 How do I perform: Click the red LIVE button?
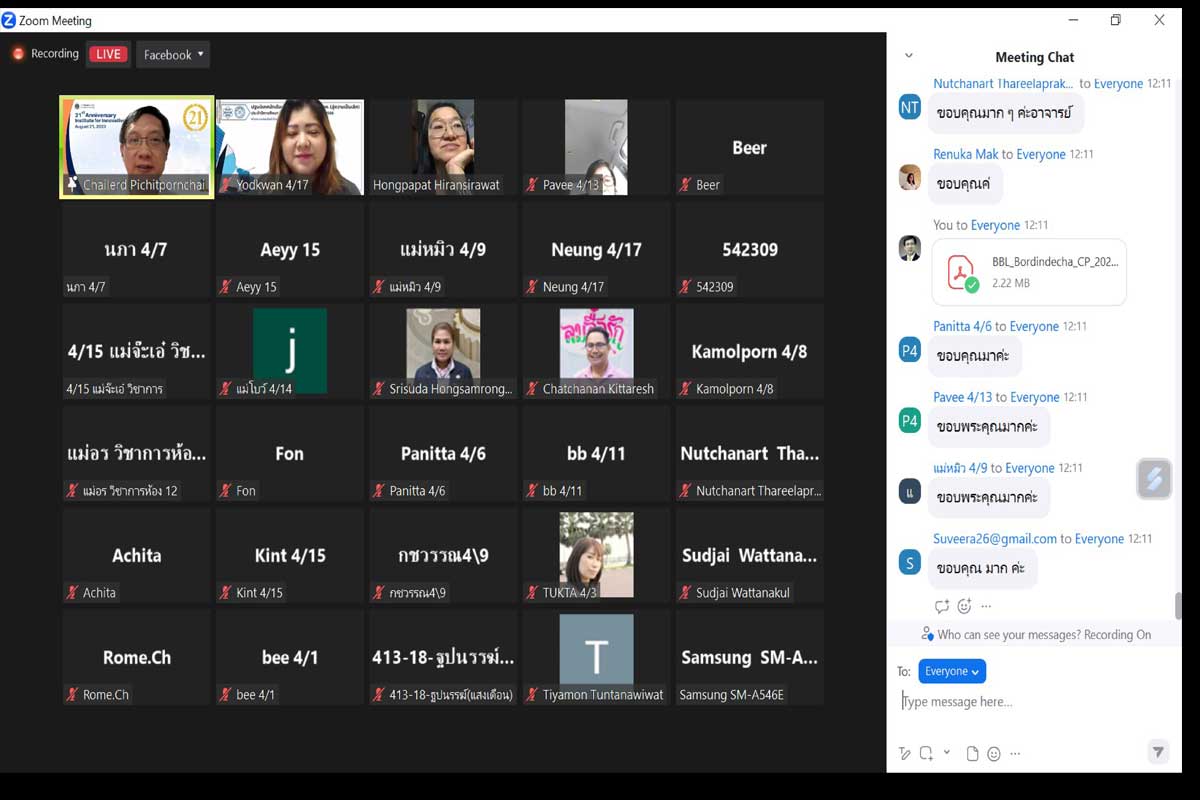pyautogui.click(x=108, y=55)
